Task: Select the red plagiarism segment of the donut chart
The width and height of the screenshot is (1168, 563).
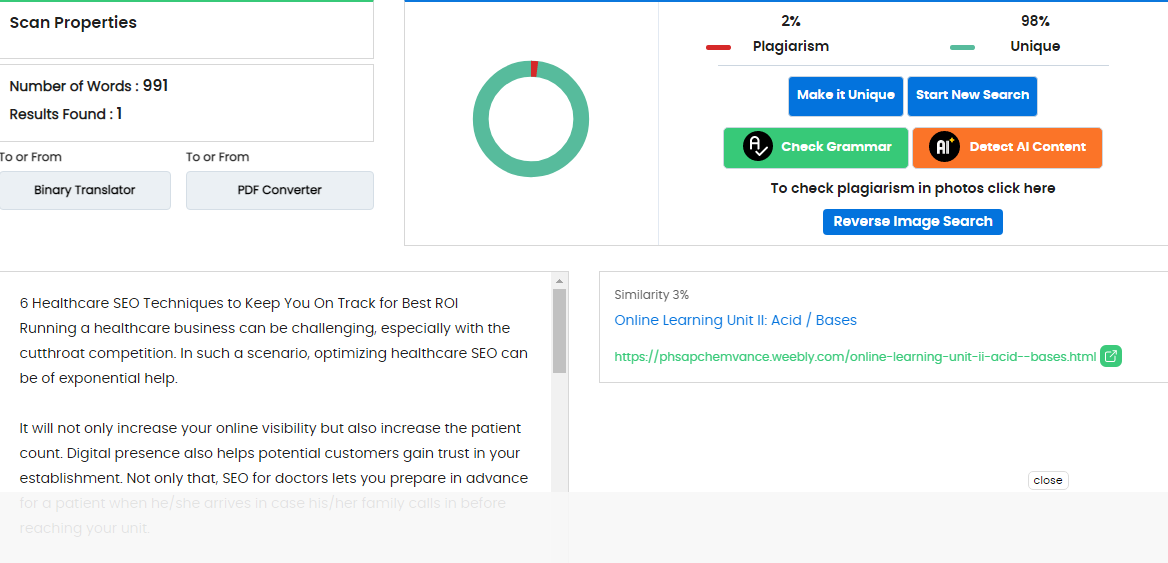Action: (x=534, y=68)
